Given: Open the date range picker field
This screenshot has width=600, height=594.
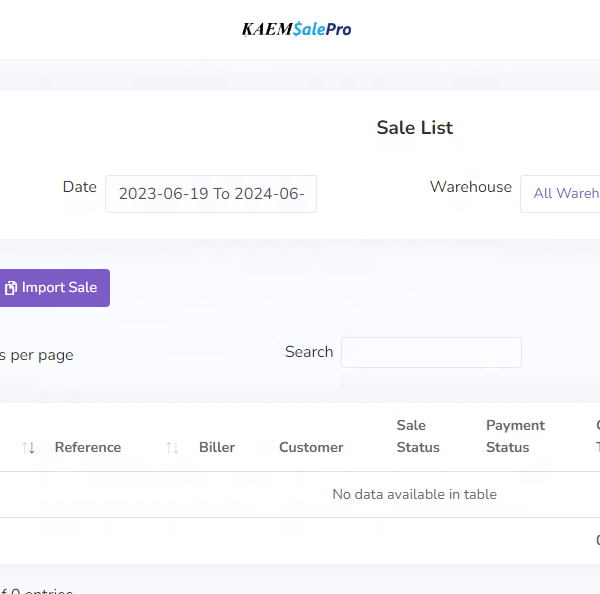Looking at the screenshot, I should pyautogui.click(x=211, y=194).
